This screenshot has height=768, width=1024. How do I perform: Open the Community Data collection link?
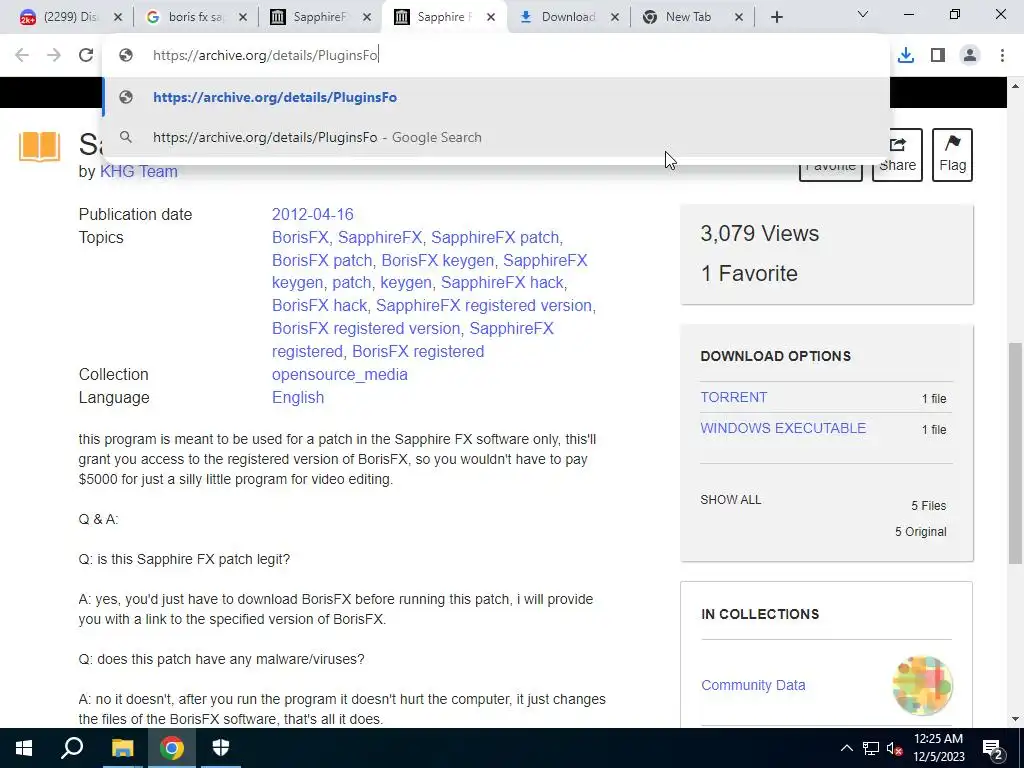[x=753, y=685]
